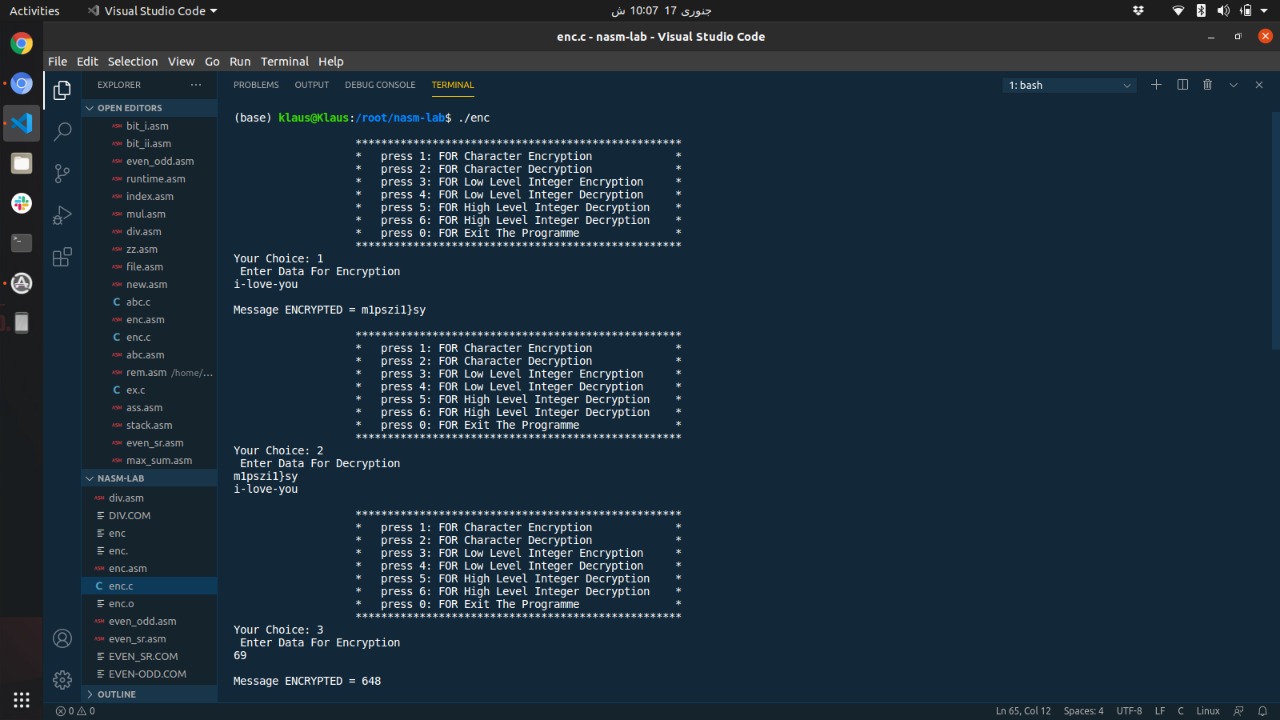Viewport: 1280px width, 720px height.
Task: Open the Extensions view
Action: (x=62, y=256)
